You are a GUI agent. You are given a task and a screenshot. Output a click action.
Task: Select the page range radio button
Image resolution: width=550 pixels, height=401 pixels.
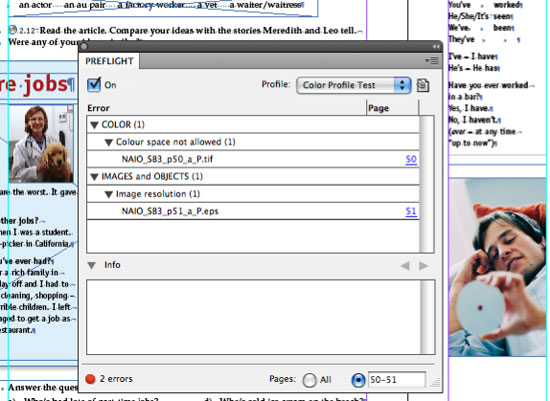click(358, 380)
